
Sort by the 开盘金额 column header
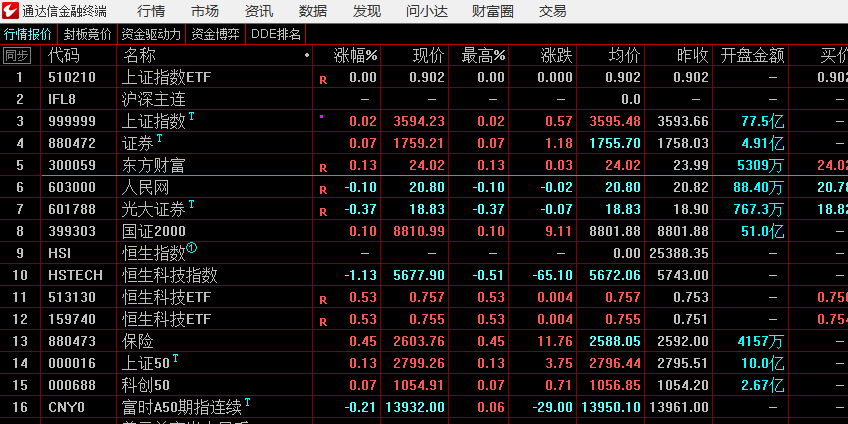click(x=752, y=55)
